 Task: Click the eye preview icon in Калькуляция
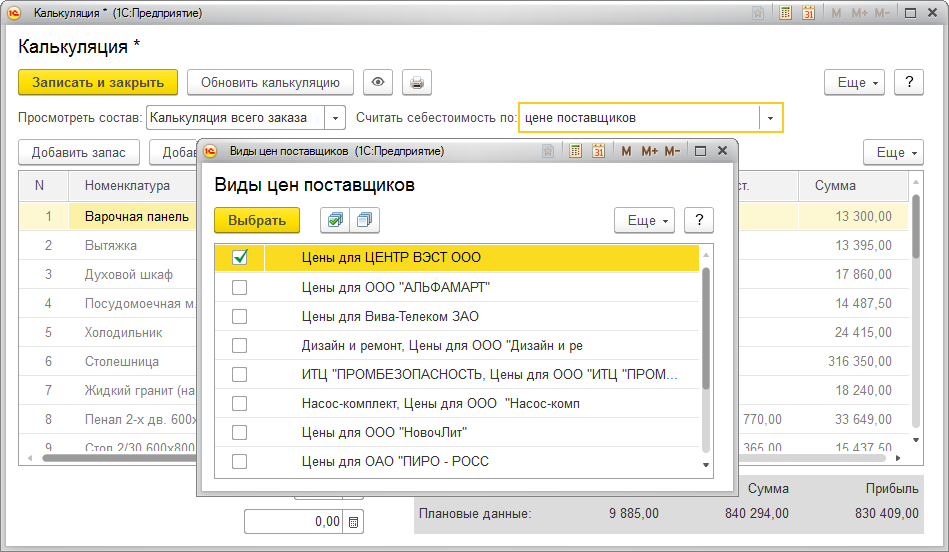(378, 82)
